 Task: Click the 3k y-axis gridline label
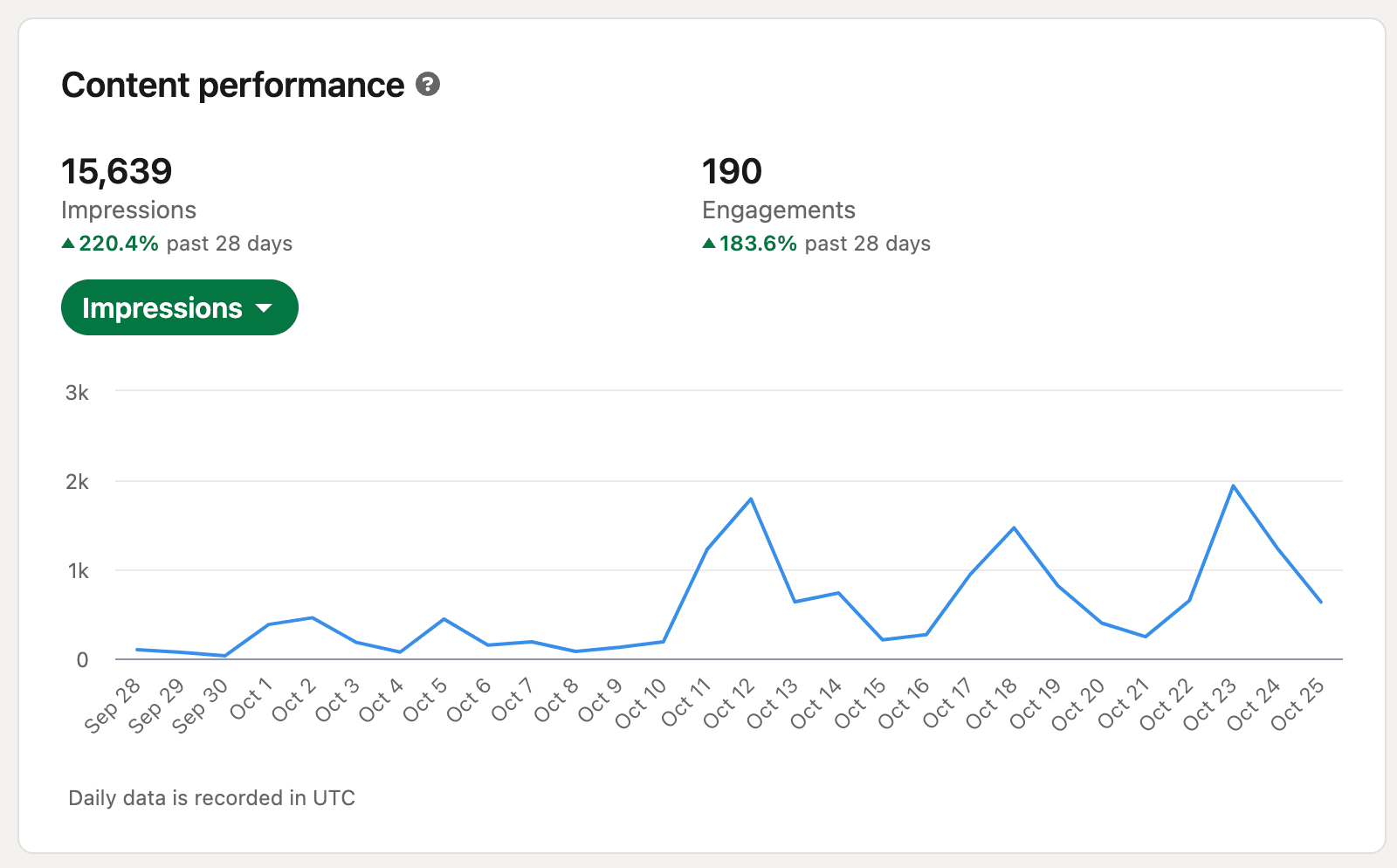[77, 393]
